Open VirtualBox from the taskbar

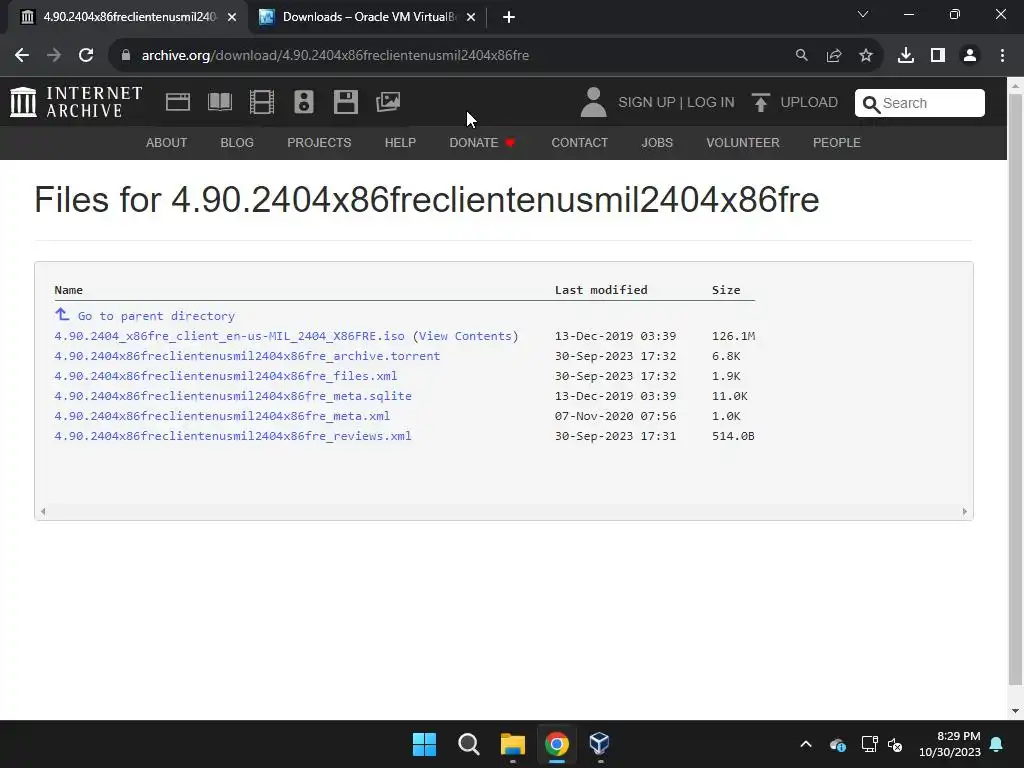pyautogui.click(x=600, y=744)
